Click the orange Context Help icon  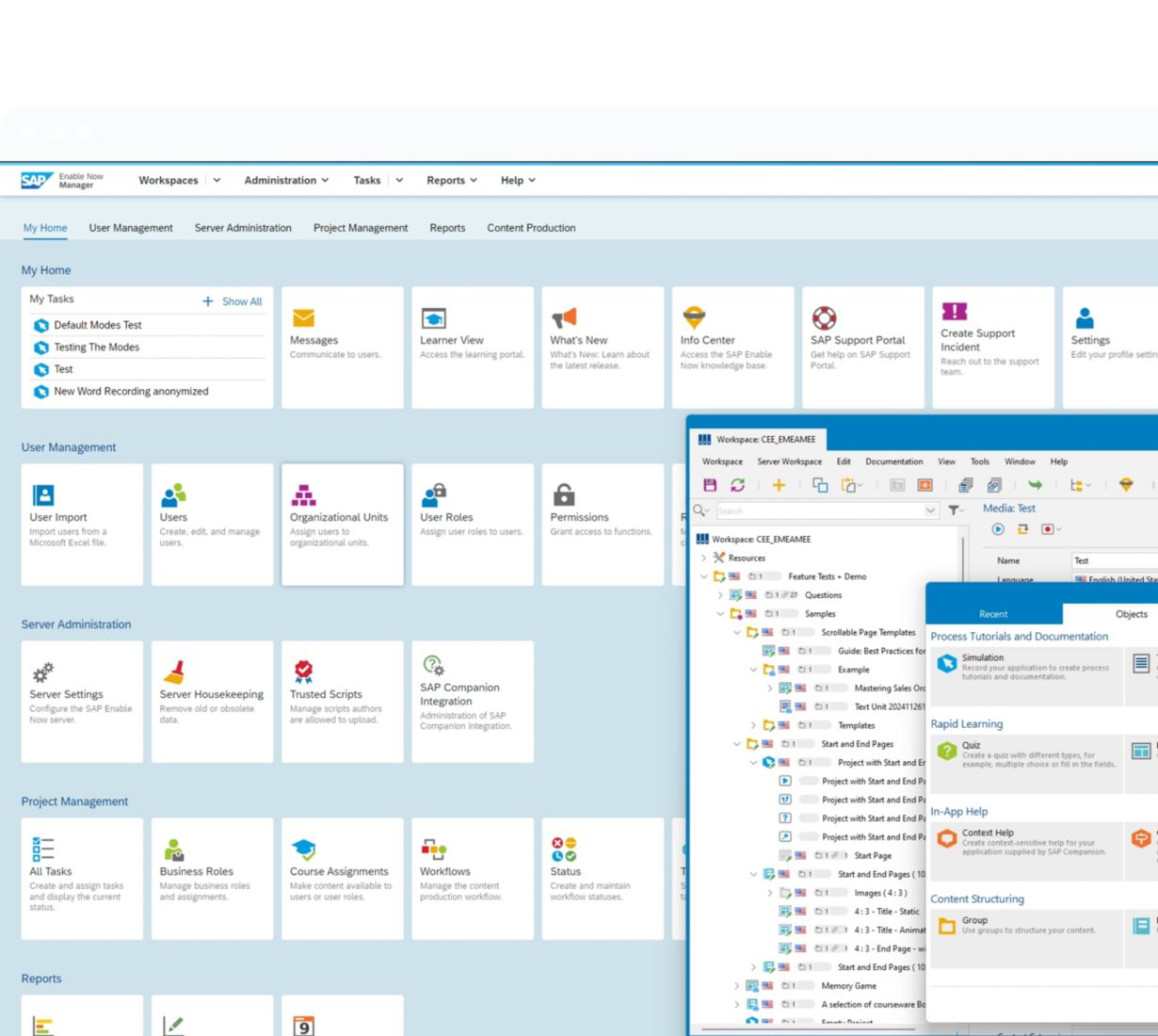(946, 839)
